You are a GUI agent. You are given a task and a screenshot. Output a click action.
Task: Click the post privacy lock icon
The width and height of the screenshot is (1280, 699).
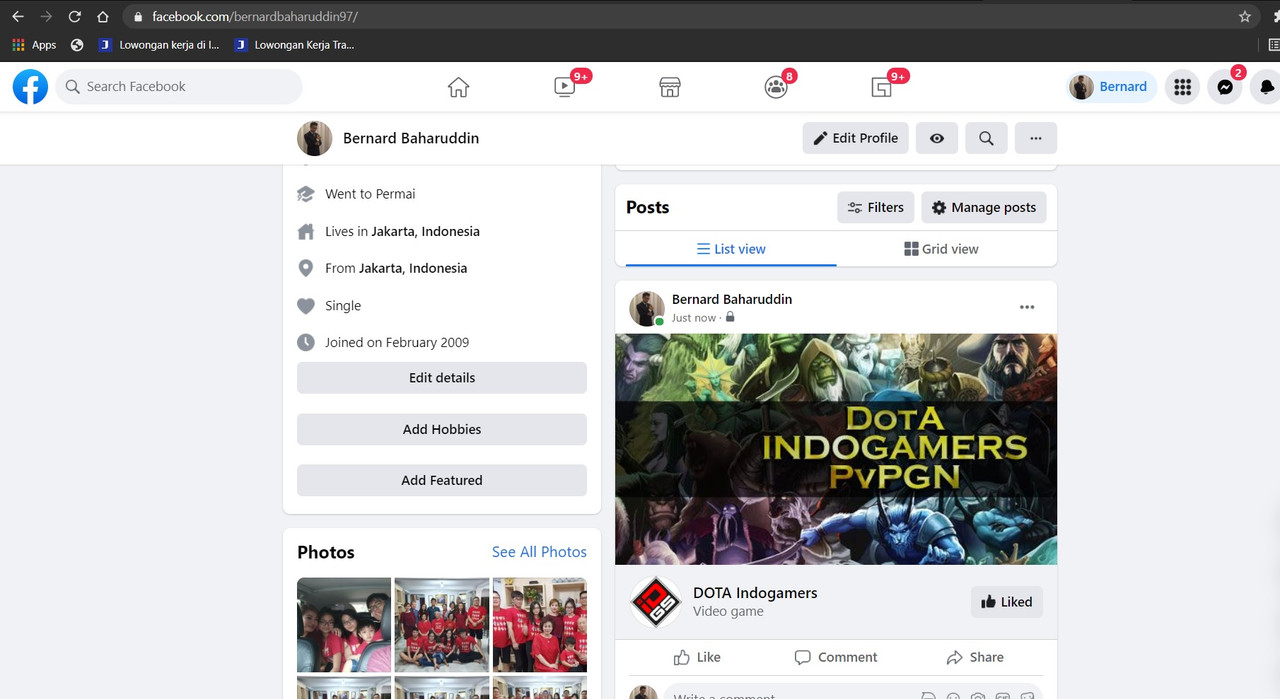tap(730, 317)
